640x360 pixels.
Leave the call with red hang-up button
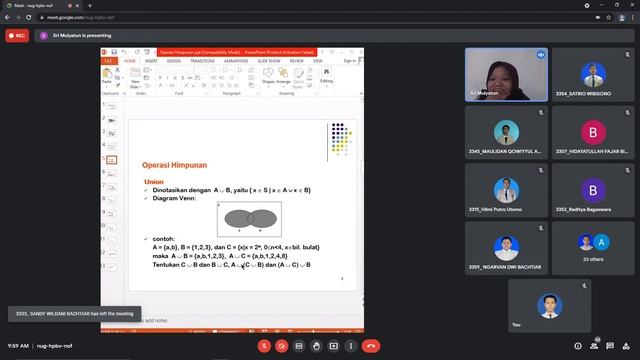[371, 346]
